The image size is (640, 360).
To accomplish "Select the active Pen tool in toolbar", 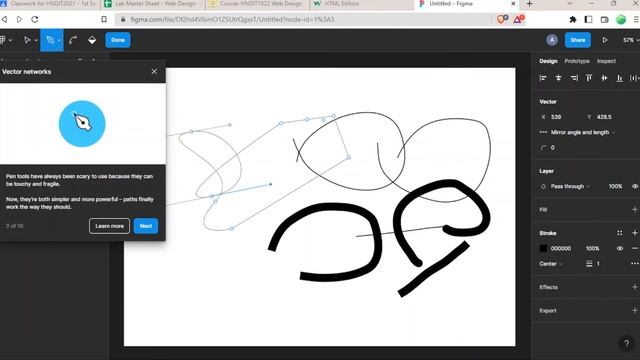I will [x=50, y=40].
